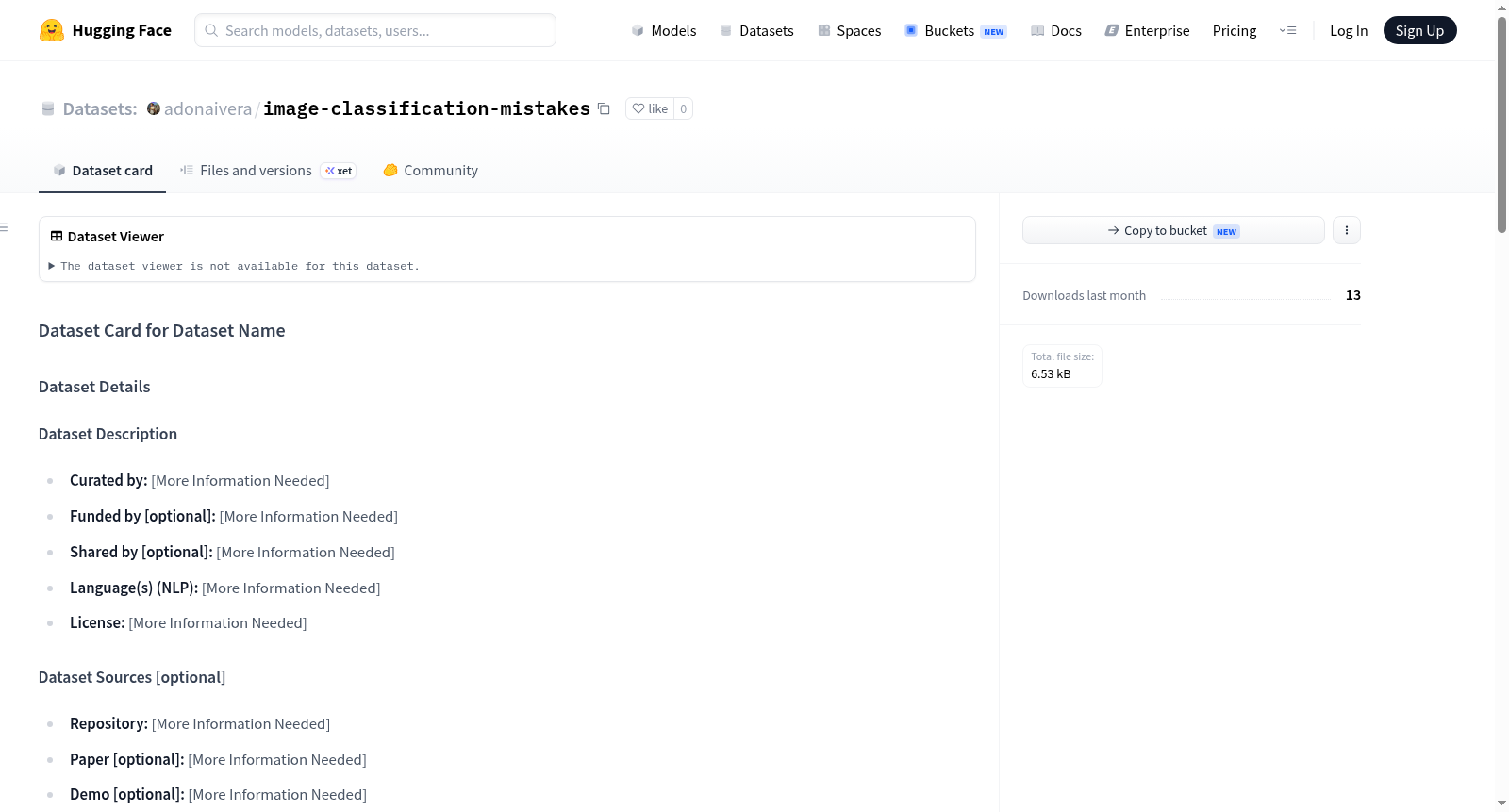Click the Datasets breadcrumb label
Image resolution: width=1509 pixels, height=812 pixels.
100,108
